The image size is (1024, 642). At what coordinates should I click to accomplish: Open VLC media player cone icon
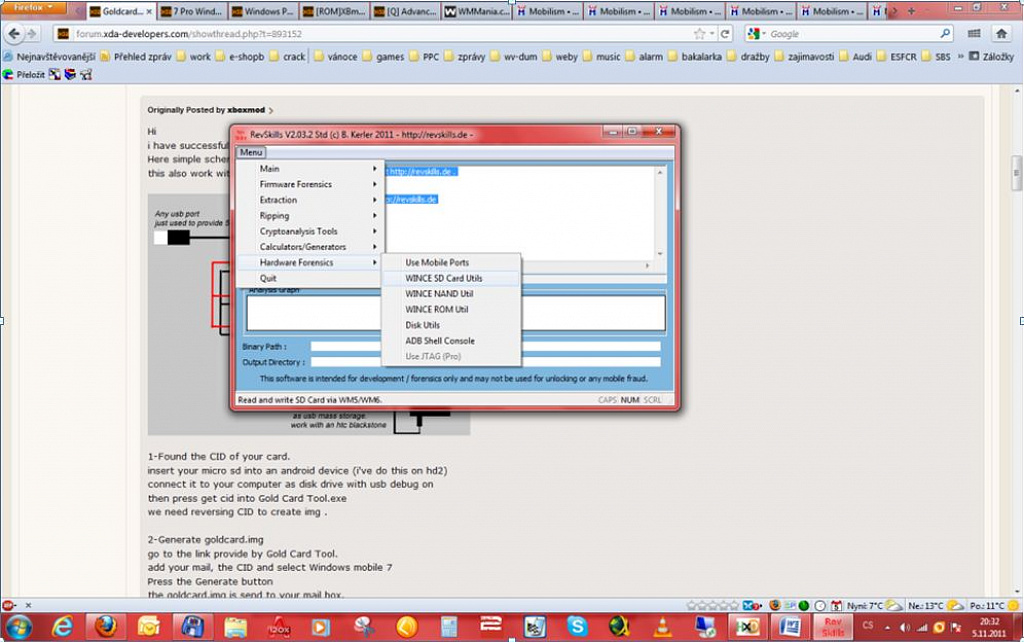663,627
